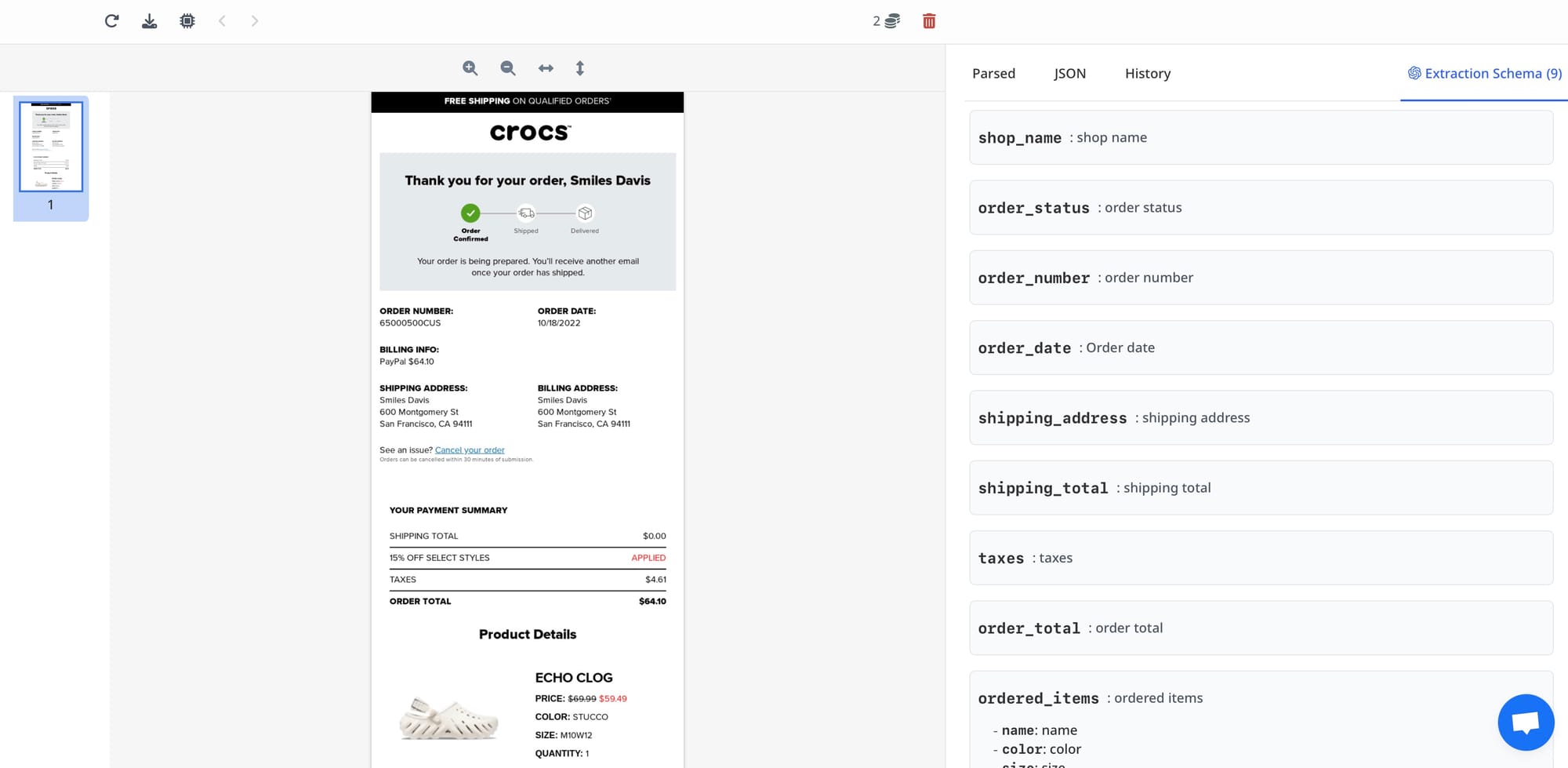
Task: Click the processor chip icon in the toolbar
Action: pos(187,21)
